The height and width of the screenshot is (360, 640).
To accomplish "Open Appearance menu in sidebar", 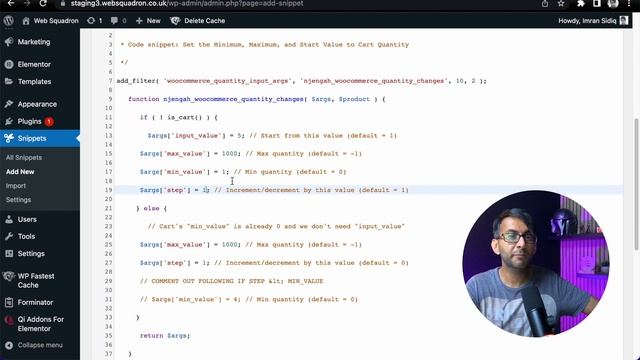I will pyautogui.click(x=37, y=104).
